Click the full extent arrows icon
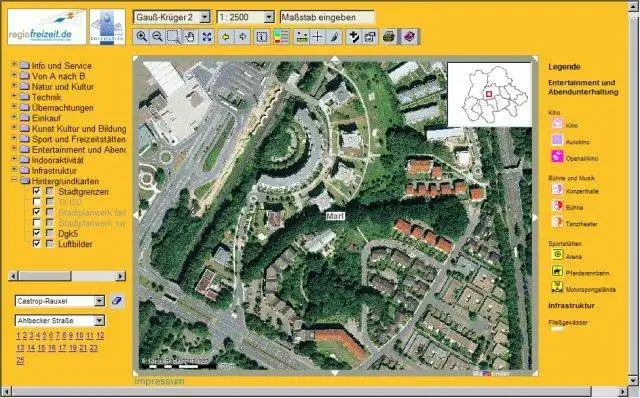Screen dimensions: 640x398 click(207, 37)
